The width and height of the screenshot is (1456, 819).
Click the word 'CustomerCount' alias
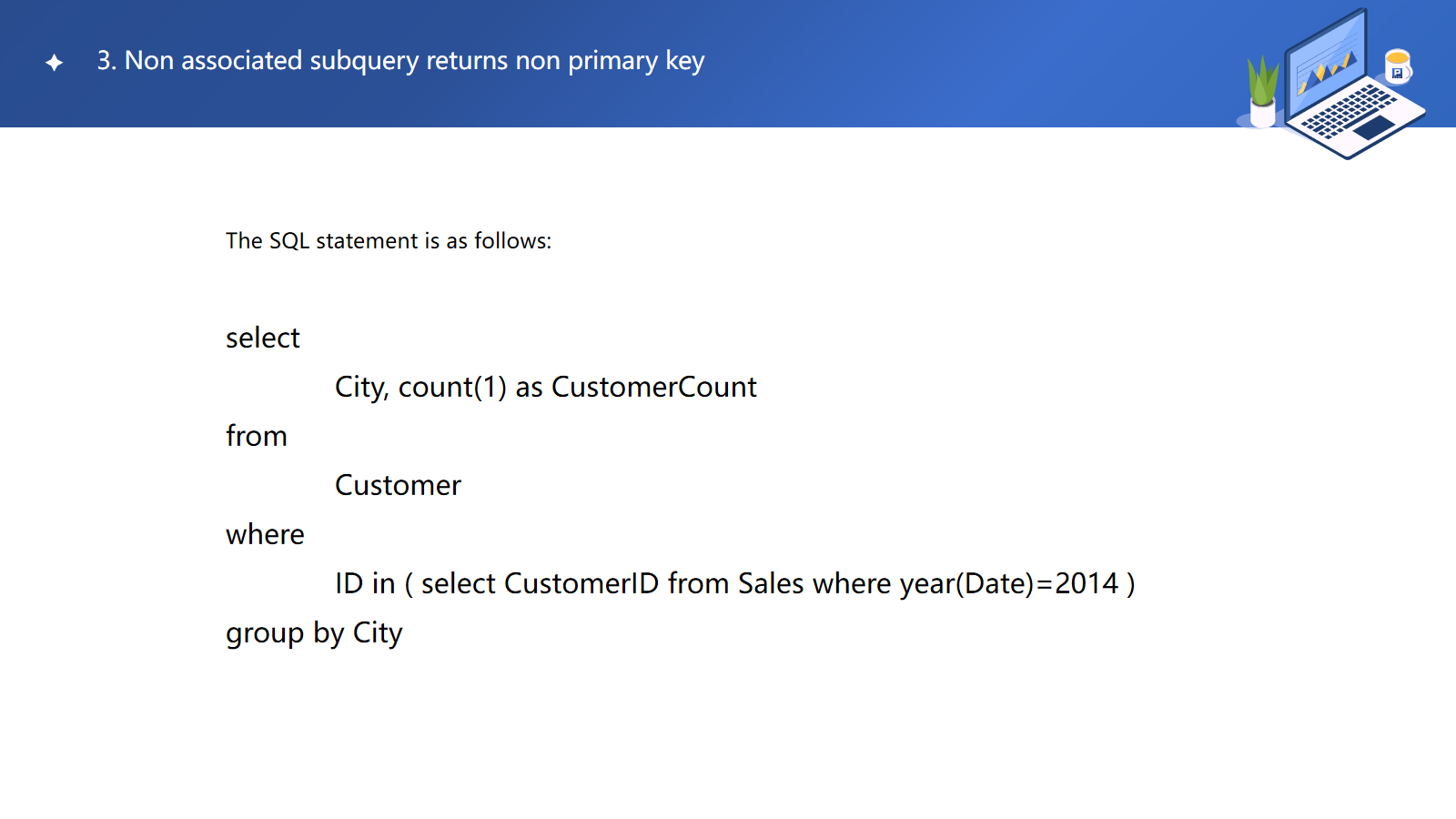point(654,388)
